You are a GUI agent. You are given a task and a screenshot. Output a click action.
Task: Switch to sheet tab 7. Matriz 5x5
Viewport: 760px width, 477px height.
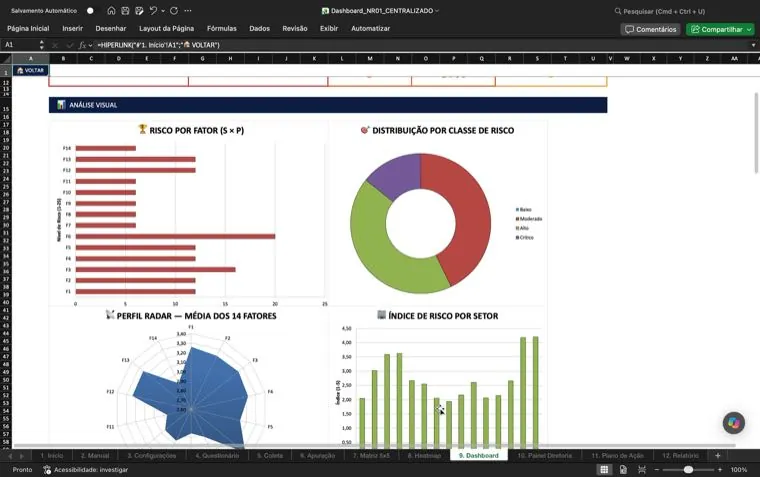pyautogui.click(x=371, y=456)
